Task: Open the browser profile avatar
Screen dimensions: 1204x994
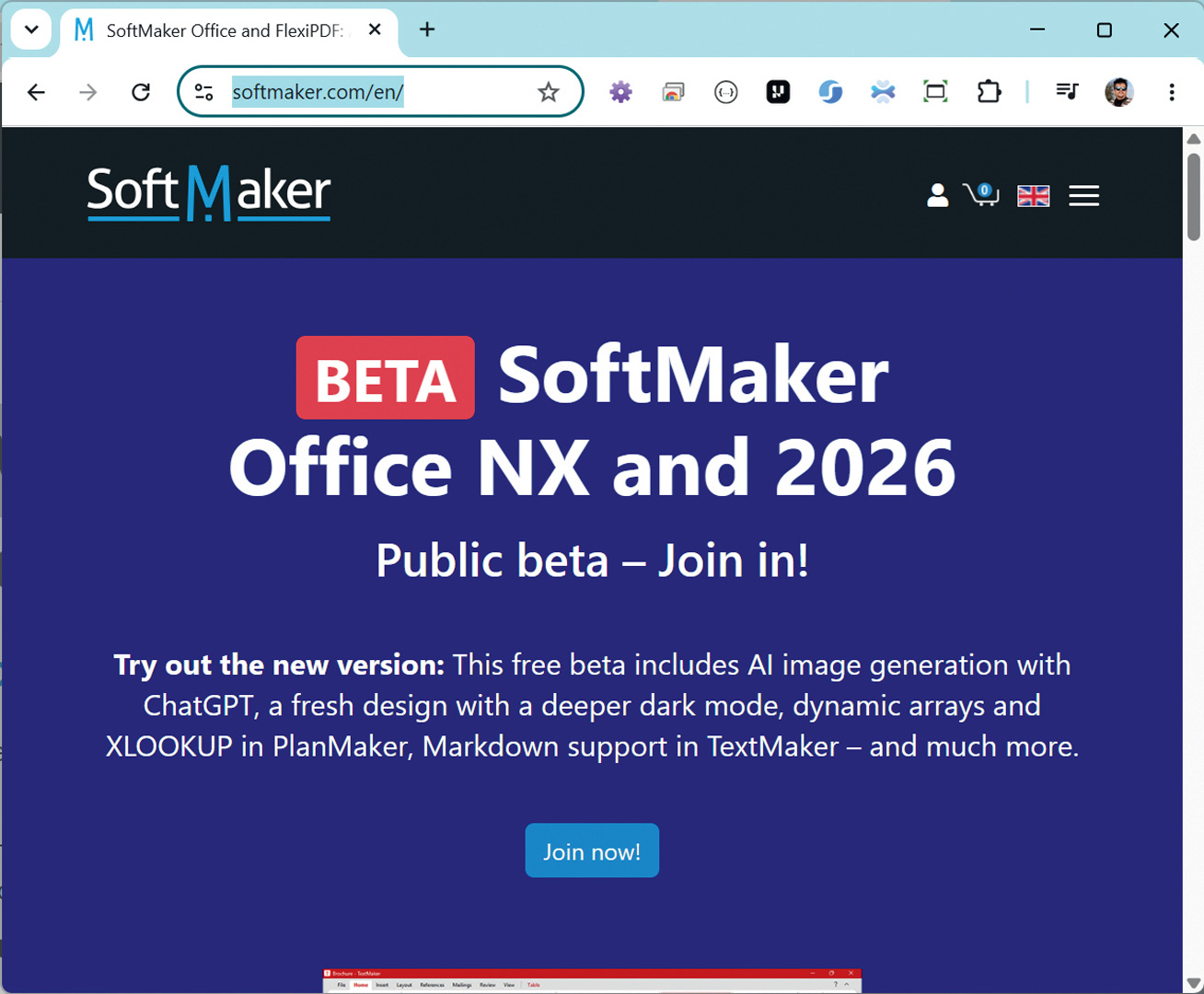Action: click(1119, 92)
